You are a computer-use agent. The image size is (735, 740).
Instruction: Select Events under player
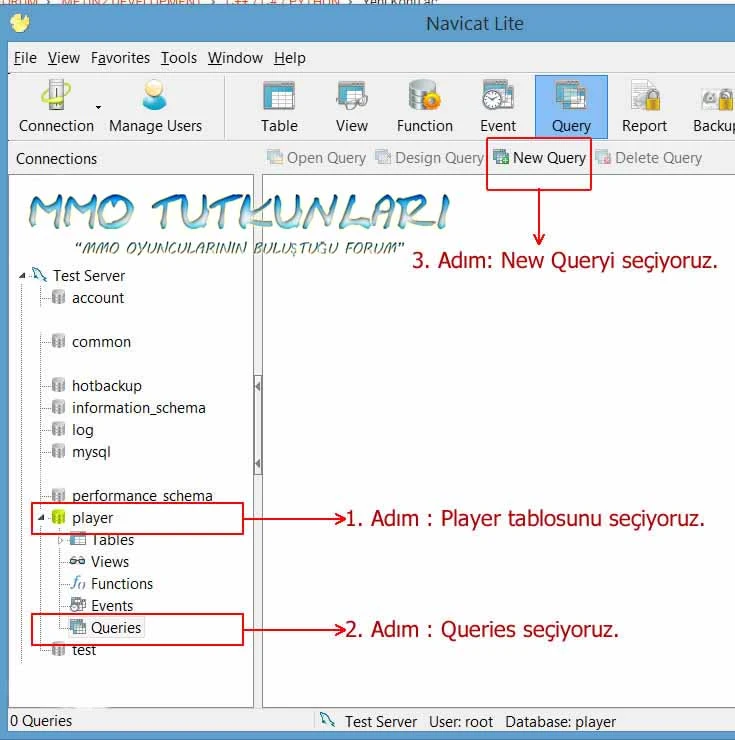(112, 605)
